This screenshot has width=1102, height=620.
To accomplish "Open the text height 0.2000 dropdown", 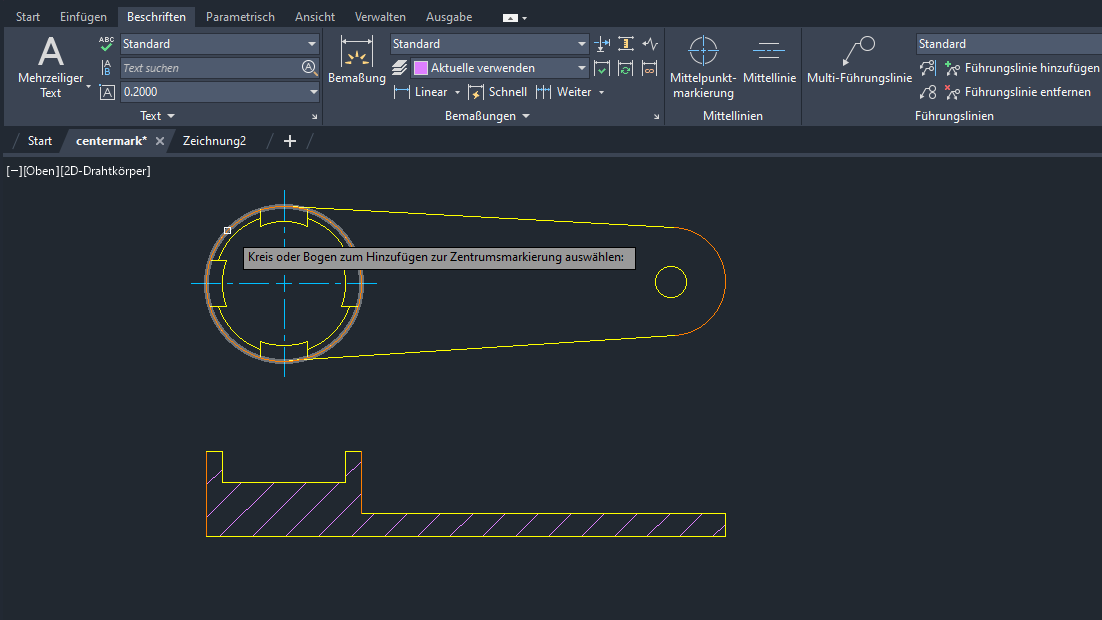I will 313,92.
